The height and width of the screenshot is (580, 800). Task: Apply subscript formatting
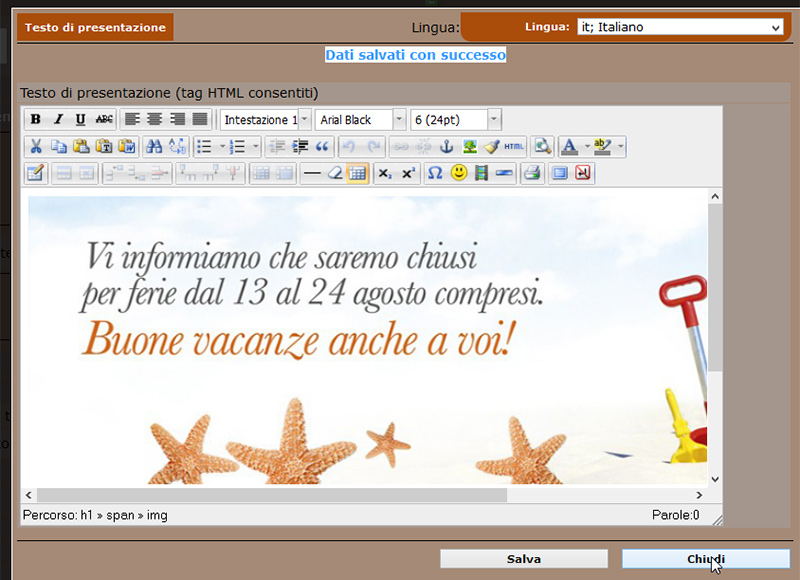(385, 173)
